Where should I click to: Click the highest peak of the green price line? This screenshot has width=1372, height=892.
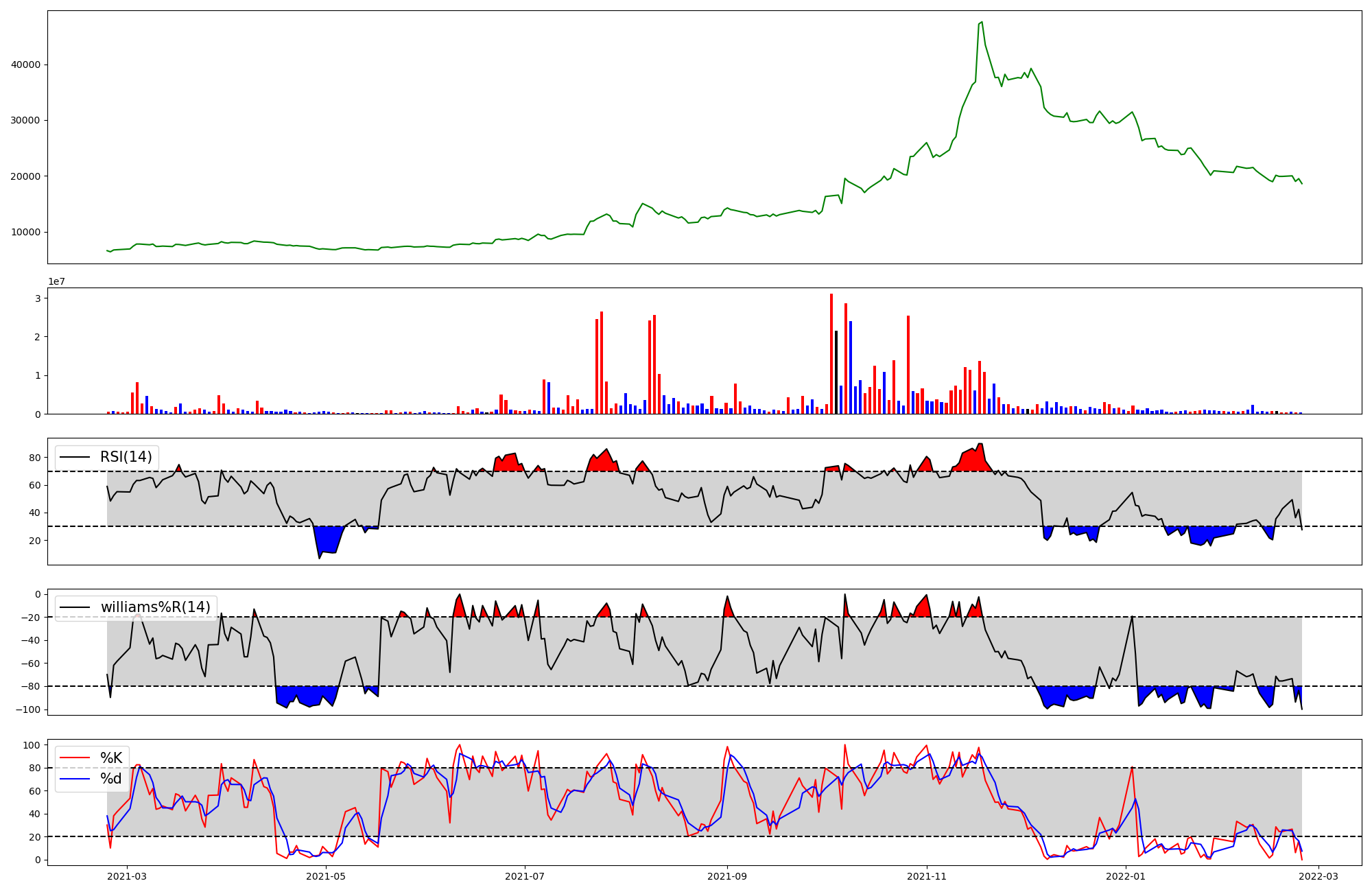tap(982, 22)
